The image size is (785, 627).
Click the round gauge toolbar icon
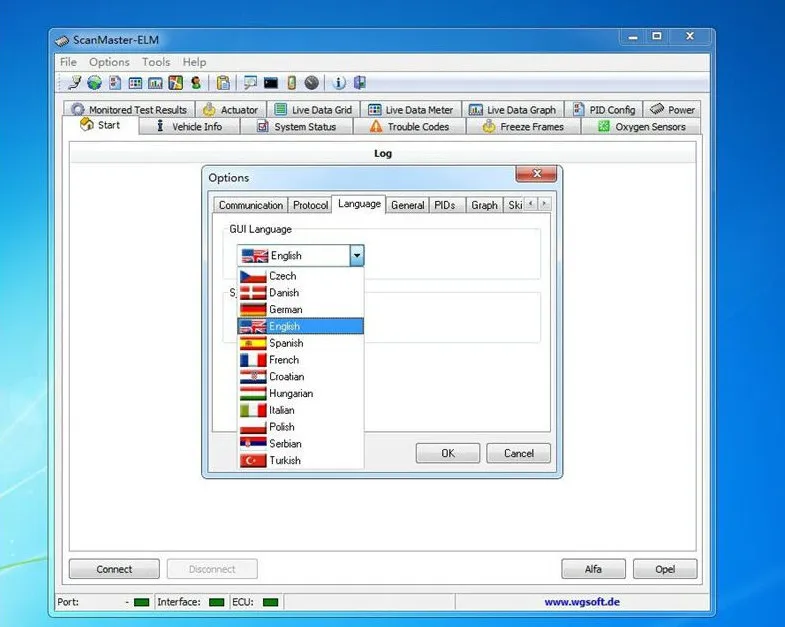pyautogui.click(x=311, y=83)
